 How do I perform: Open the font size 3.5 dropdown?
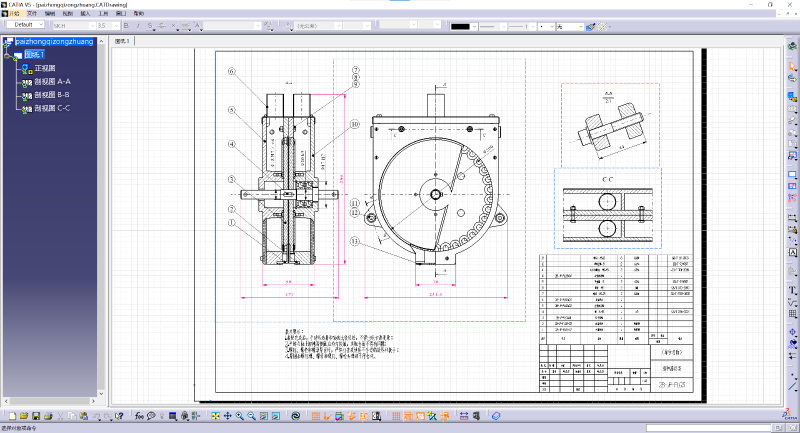[108, 26]
